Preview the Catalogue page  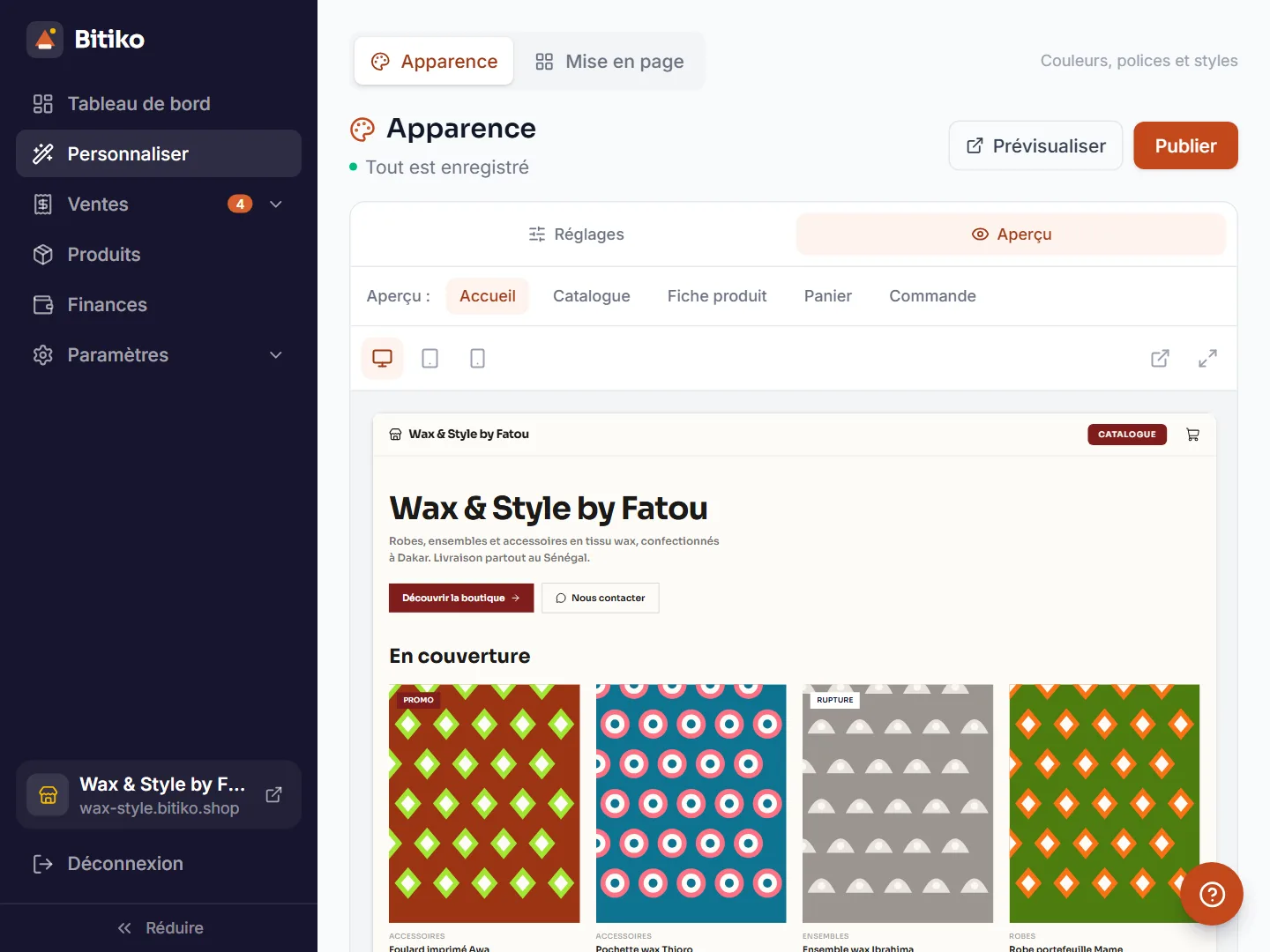592,296
